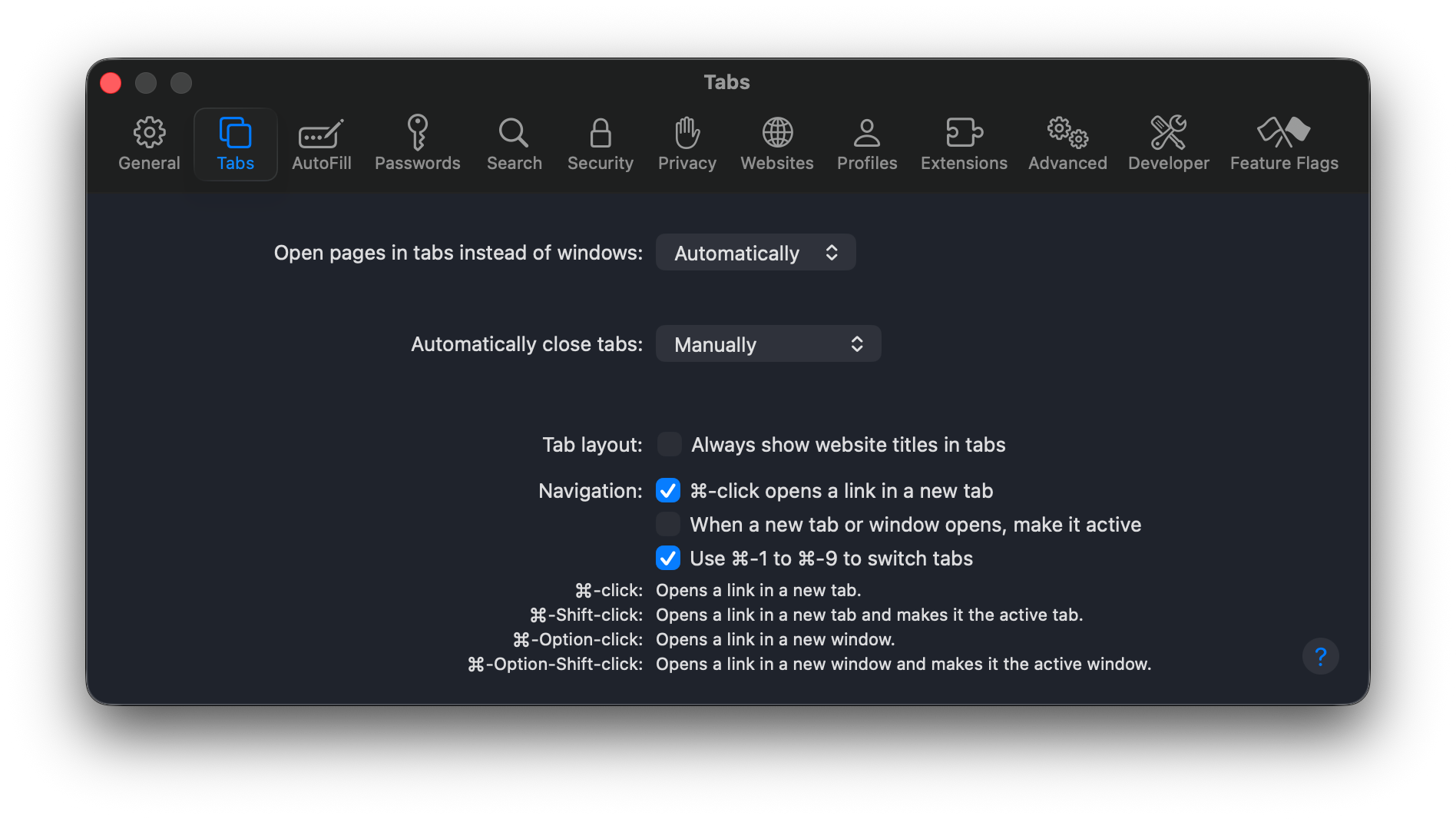Click the help question mark button
This screenshot has height=819, width=1456.
pyautogui.click(x=1320, y=656)
